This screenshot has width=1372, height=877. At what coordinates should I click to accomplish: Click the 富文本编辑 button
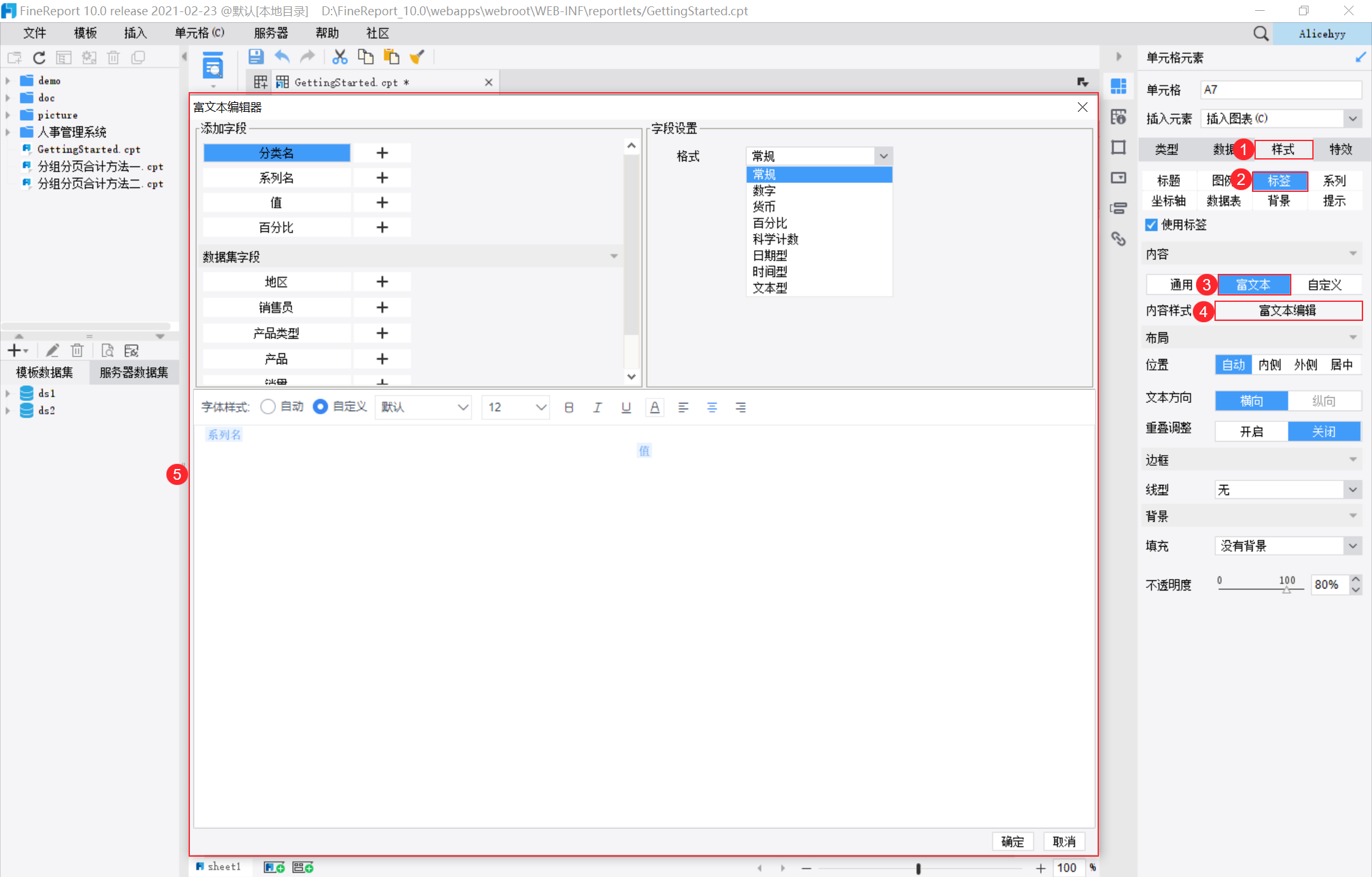(1288, 311)
